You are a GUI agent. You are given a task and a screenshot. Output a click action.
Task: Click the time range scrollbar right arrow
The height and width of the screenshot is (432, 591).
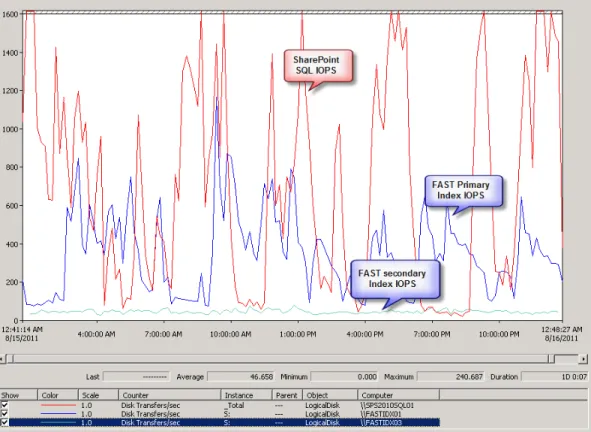584,359
